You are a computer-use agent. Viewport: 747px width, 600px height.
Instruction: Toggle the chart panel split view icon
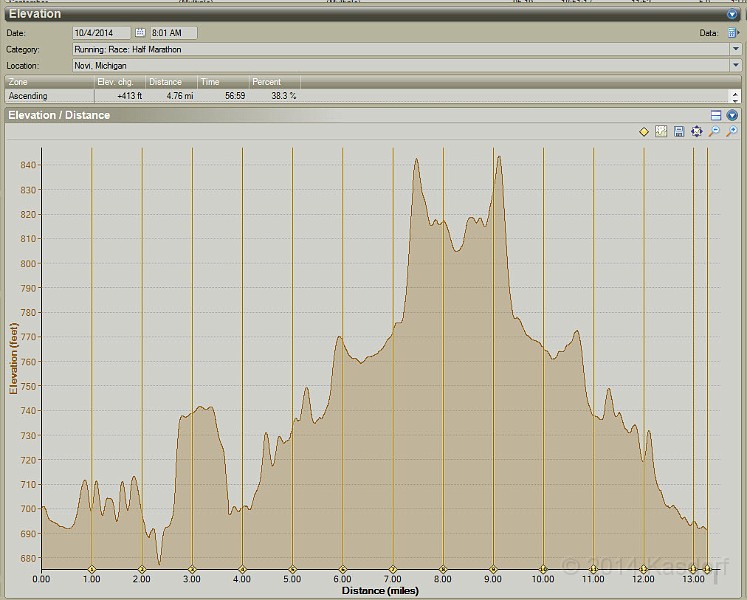[x=716, y=115]
